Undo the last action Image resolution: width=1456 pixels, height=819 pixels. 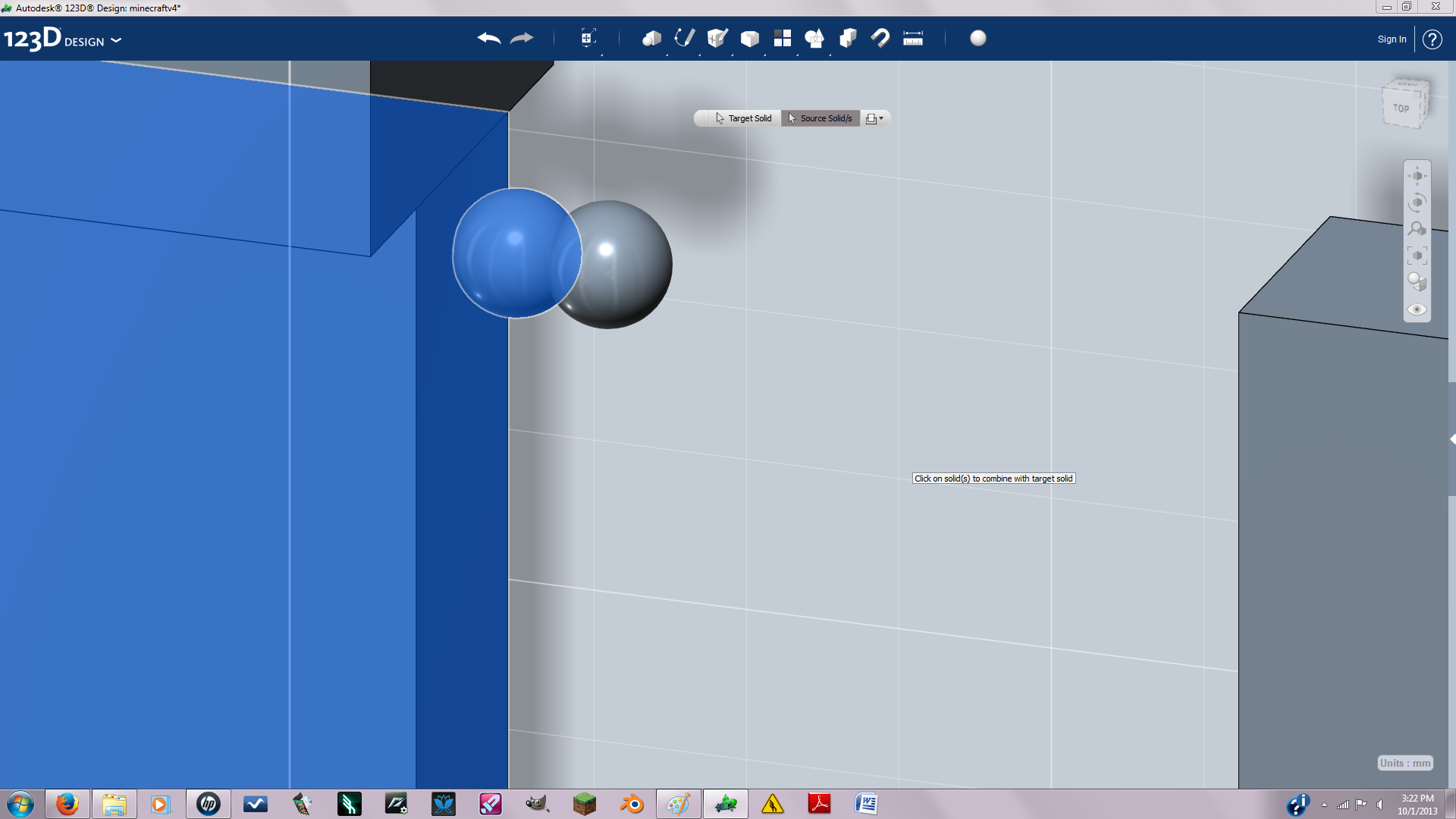coord(489,38)
